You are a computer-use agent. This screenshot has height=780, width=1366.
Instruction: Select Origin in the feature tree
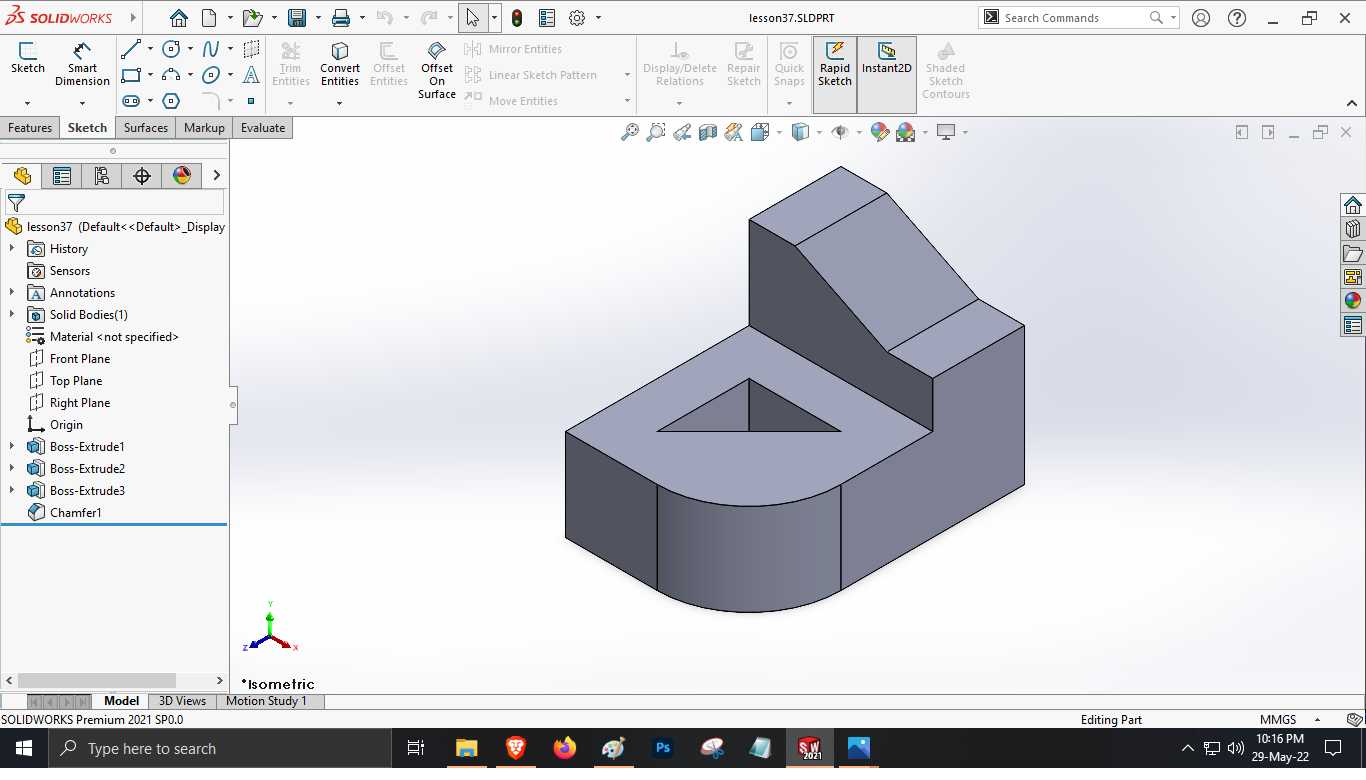tap(66, 425)
